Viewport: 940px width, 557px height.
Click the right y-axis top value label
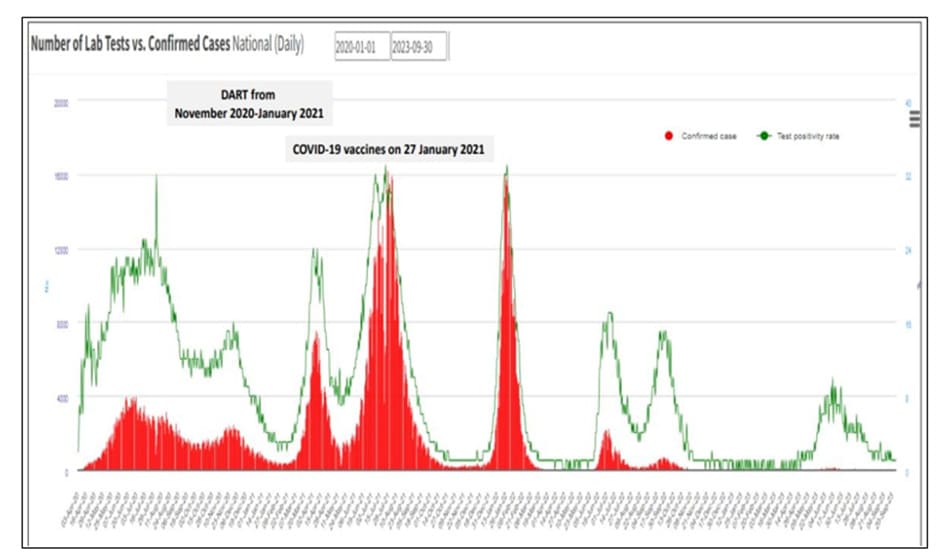click(907, 103)
